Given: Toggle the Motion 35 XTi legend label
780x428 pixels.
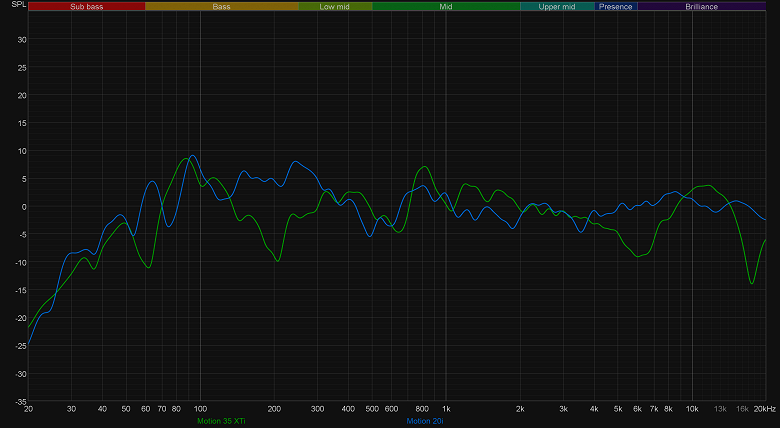Looking at the screenshot, I should click(221, 421).
